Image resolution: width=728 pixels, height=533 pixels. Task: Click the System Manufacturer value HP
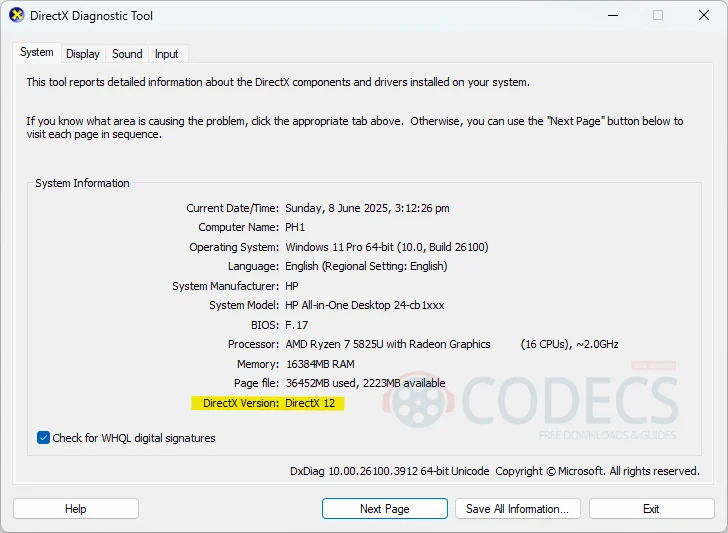(x=292, y=286)
